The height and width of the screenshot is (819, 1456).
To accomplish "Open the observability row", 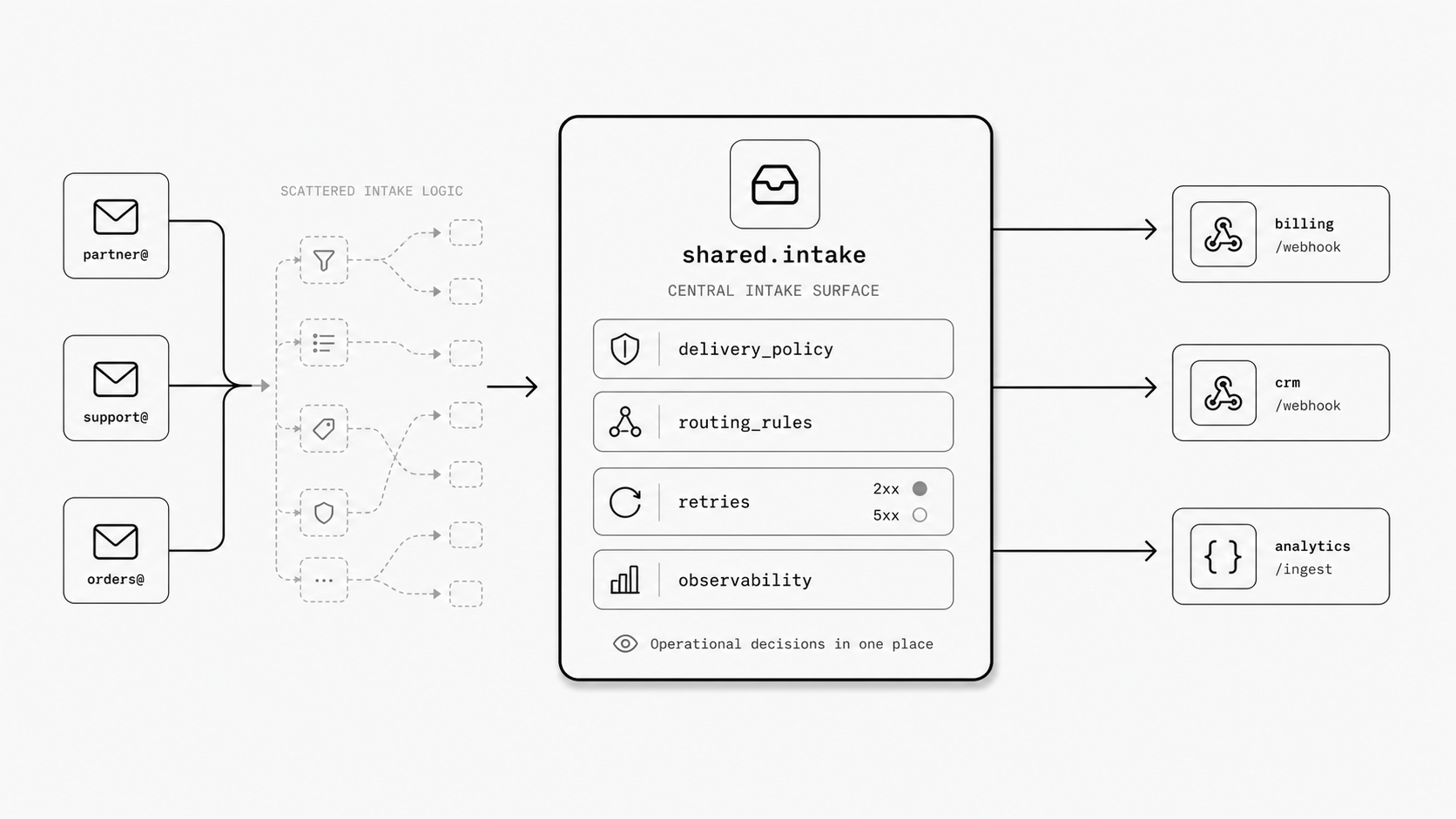I will [x=773, y=580].
